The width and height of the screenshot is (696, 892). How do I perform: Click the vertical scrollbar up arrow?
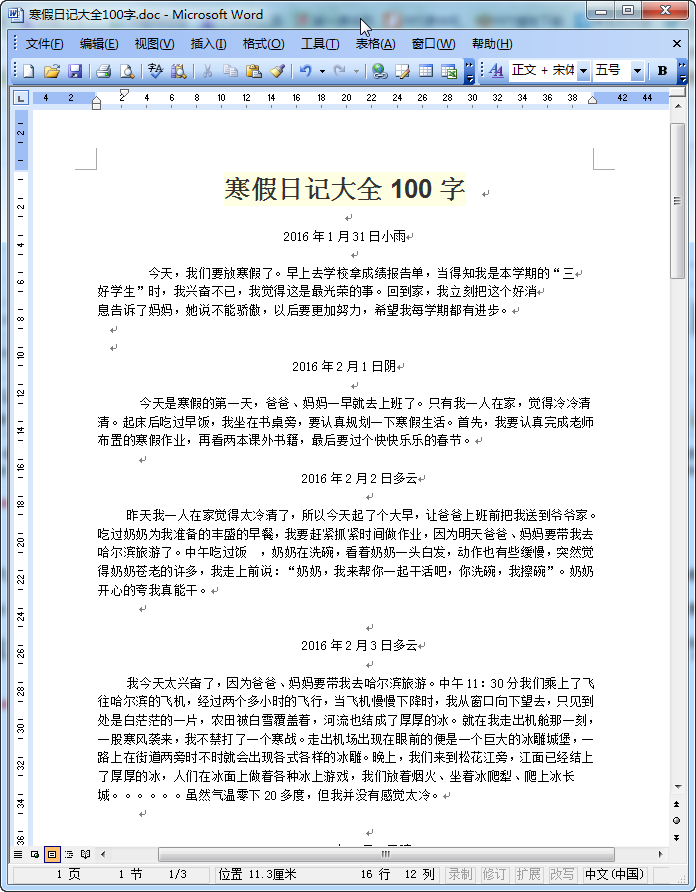677,106
